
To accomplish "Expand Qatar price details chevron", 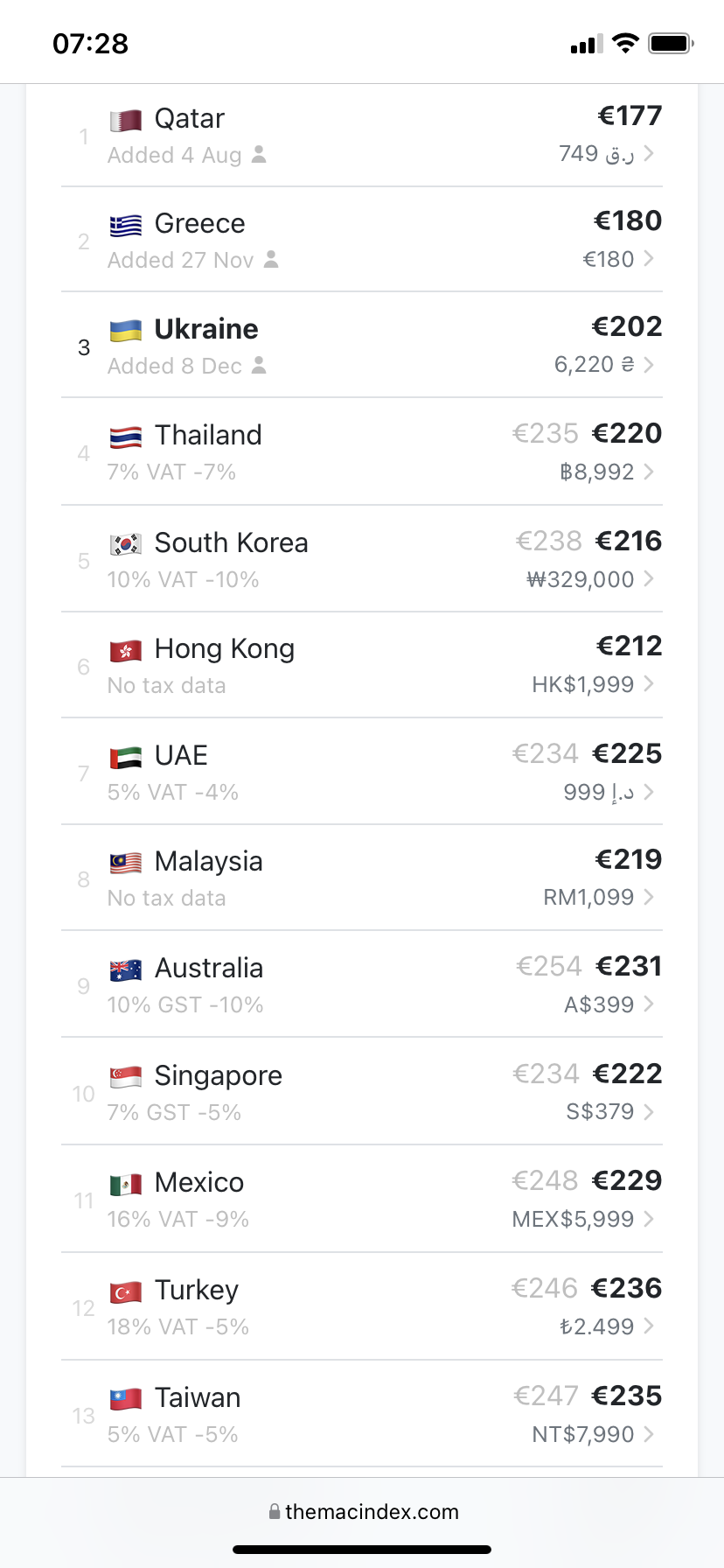I will [x=649, y=154].
